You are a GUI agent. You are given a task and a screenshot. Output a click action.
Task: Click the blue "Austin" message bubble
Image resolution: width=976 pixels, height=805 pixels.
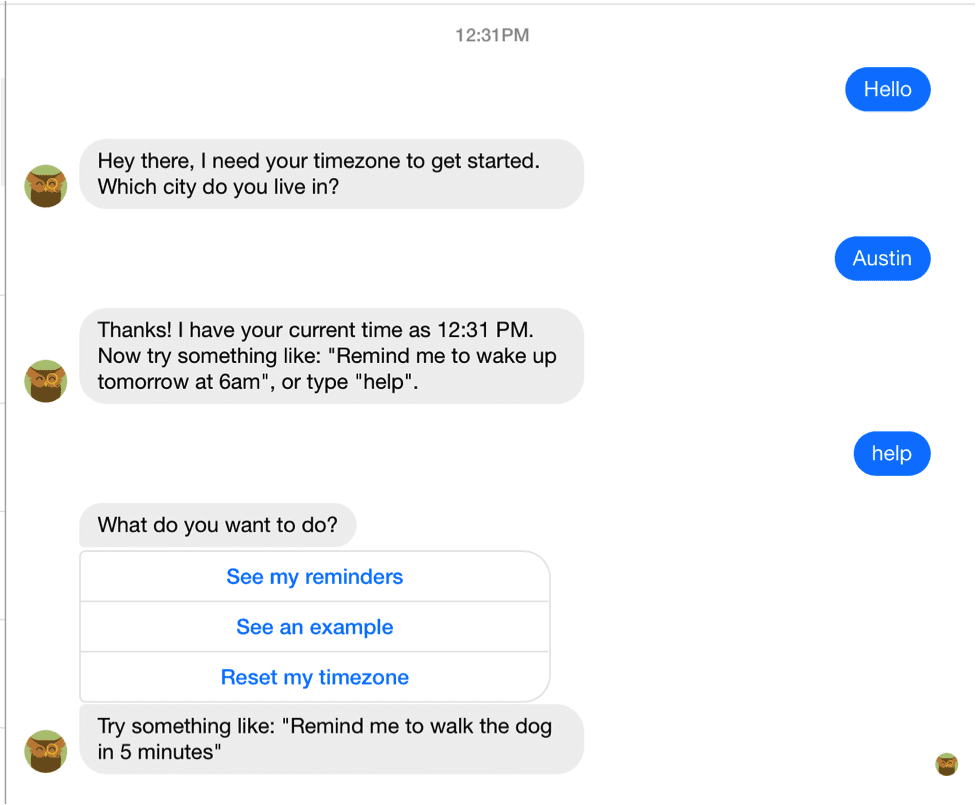click(x=881, y=258)
